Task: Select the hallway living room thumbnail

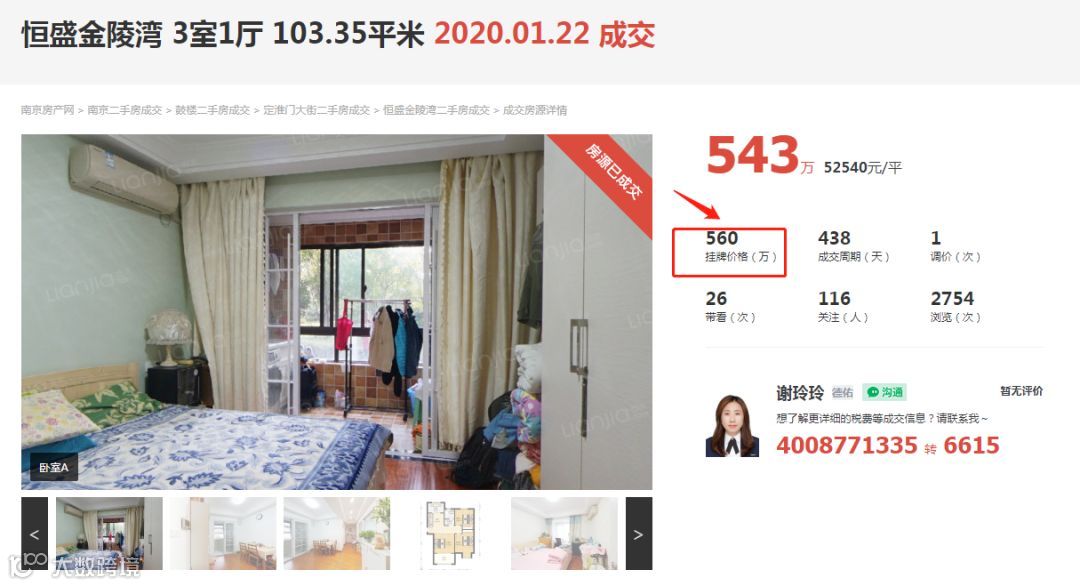Action: [337, 534]
